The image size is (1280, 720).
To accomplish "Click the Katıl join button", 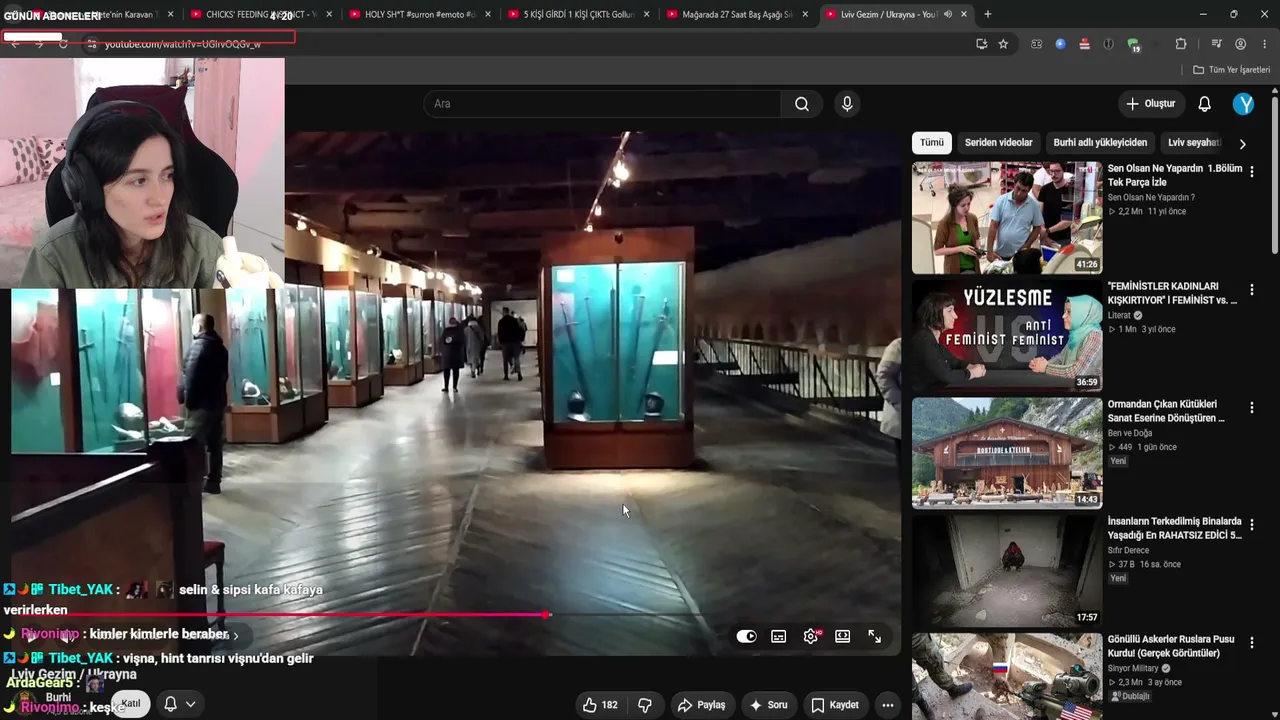I will click(130, 704).
